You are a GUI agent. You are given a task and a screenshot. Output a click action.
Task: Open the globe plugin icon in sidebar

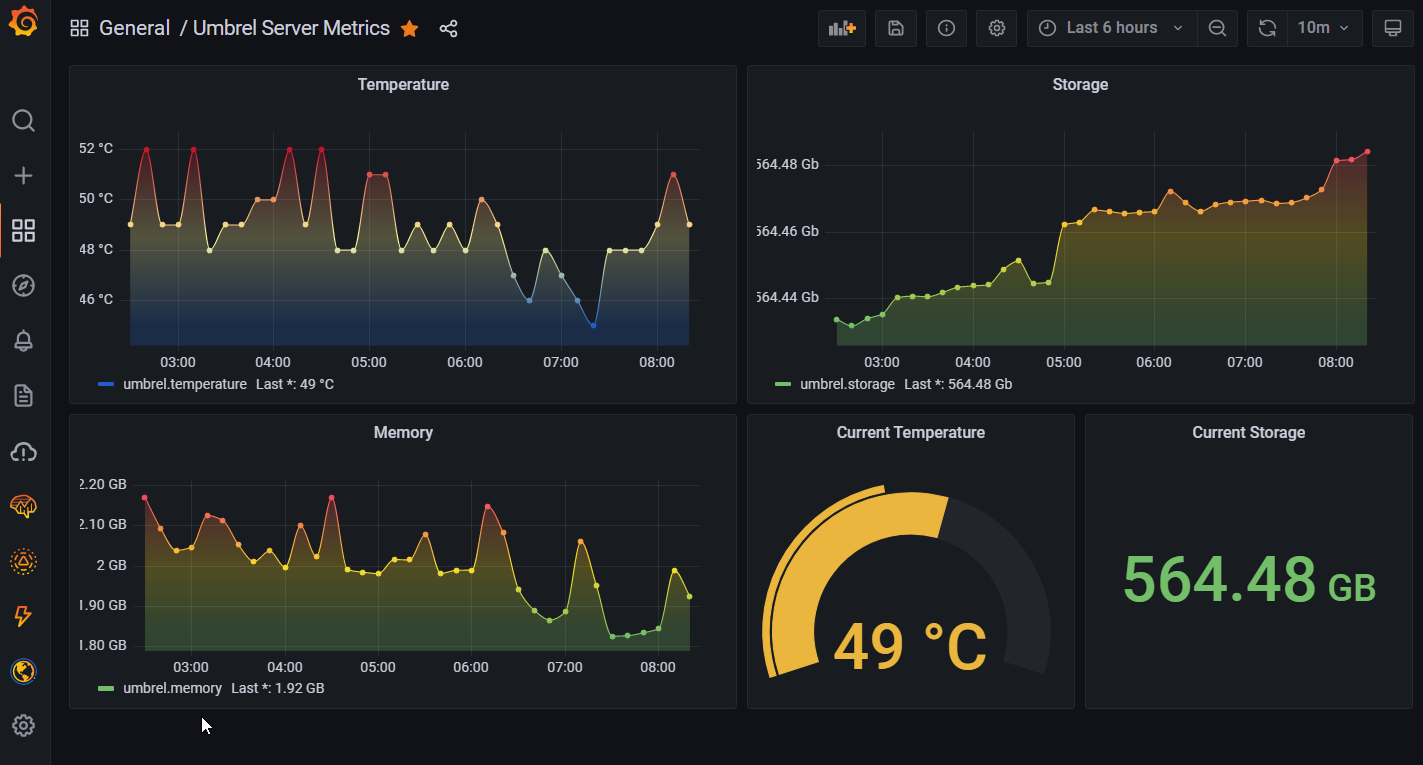[24, 671]
